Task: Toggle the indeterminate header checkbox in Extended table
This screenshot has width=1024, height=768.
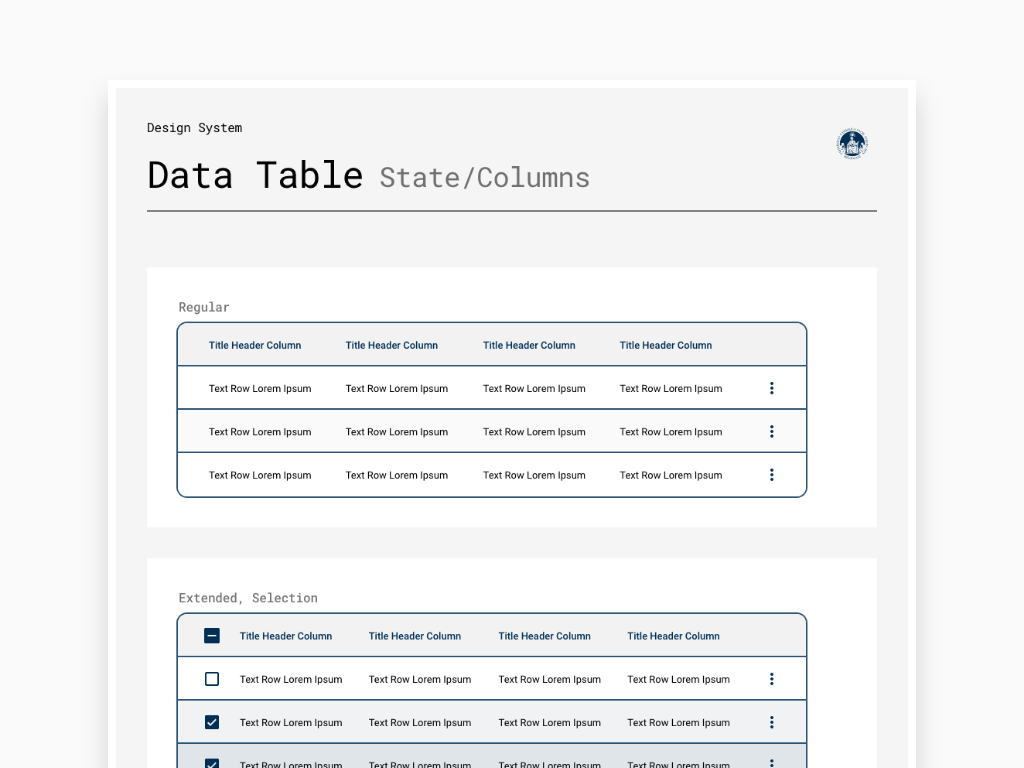Action: pos(212,635)
